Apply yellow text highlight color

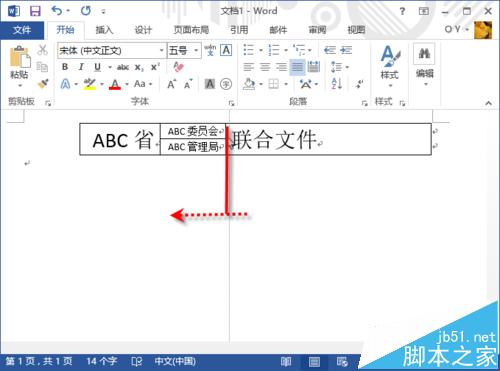[x=90, y=84]
